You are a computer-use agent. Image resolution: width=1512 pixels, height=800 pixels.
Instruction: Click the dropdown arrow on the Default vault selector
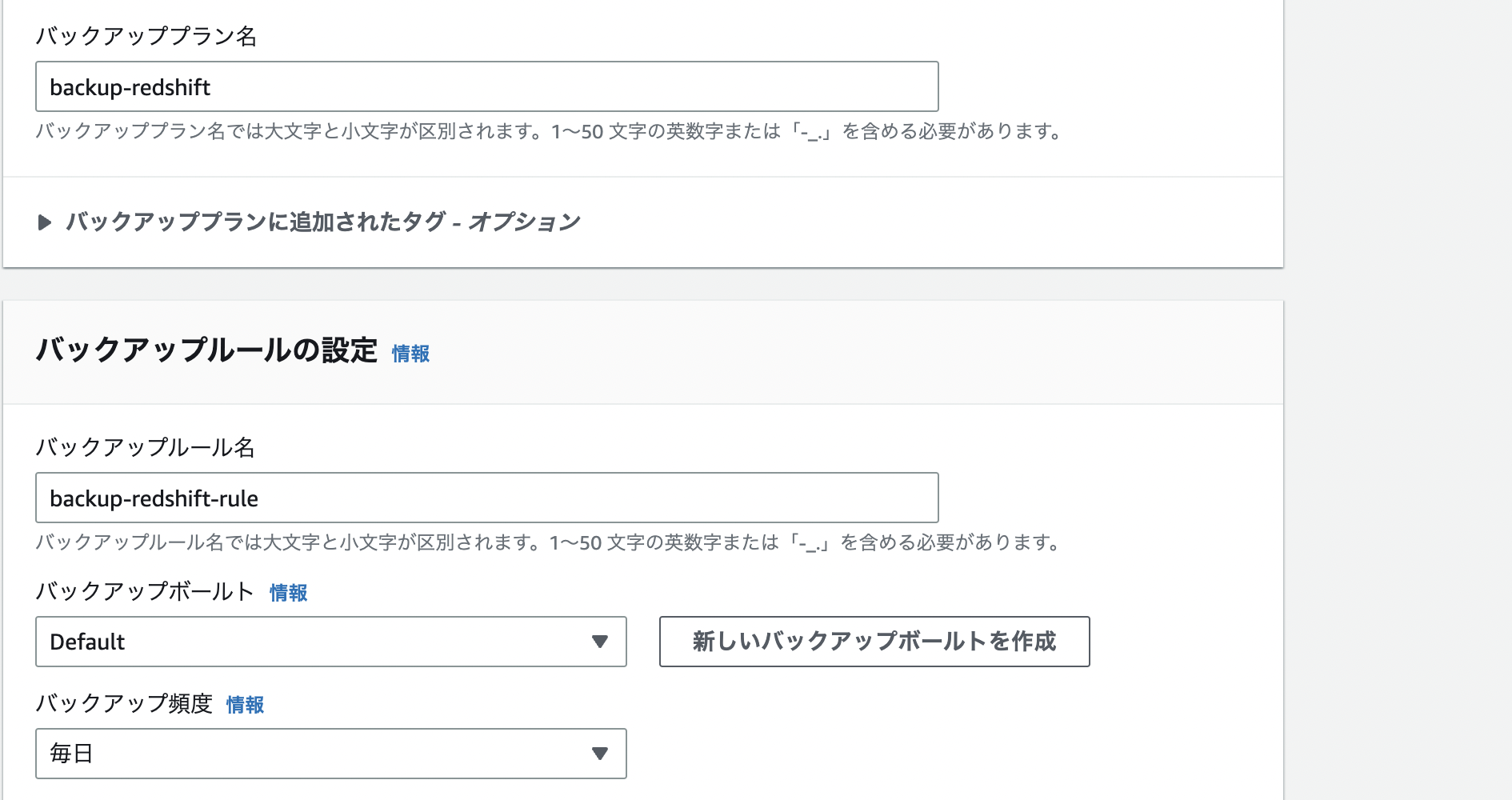(x=602, y=642)
